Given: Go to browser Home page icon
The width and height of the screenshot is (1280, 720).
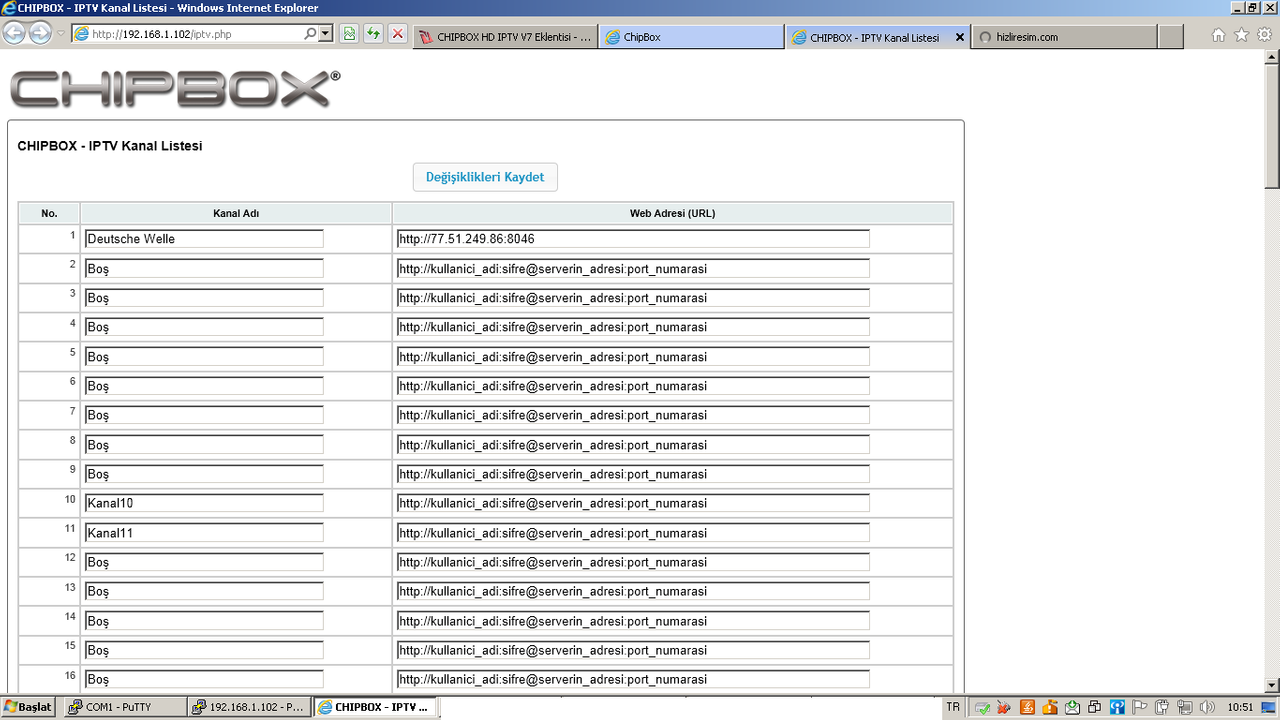Looking at the screenshot, I should coord(1218,35).
